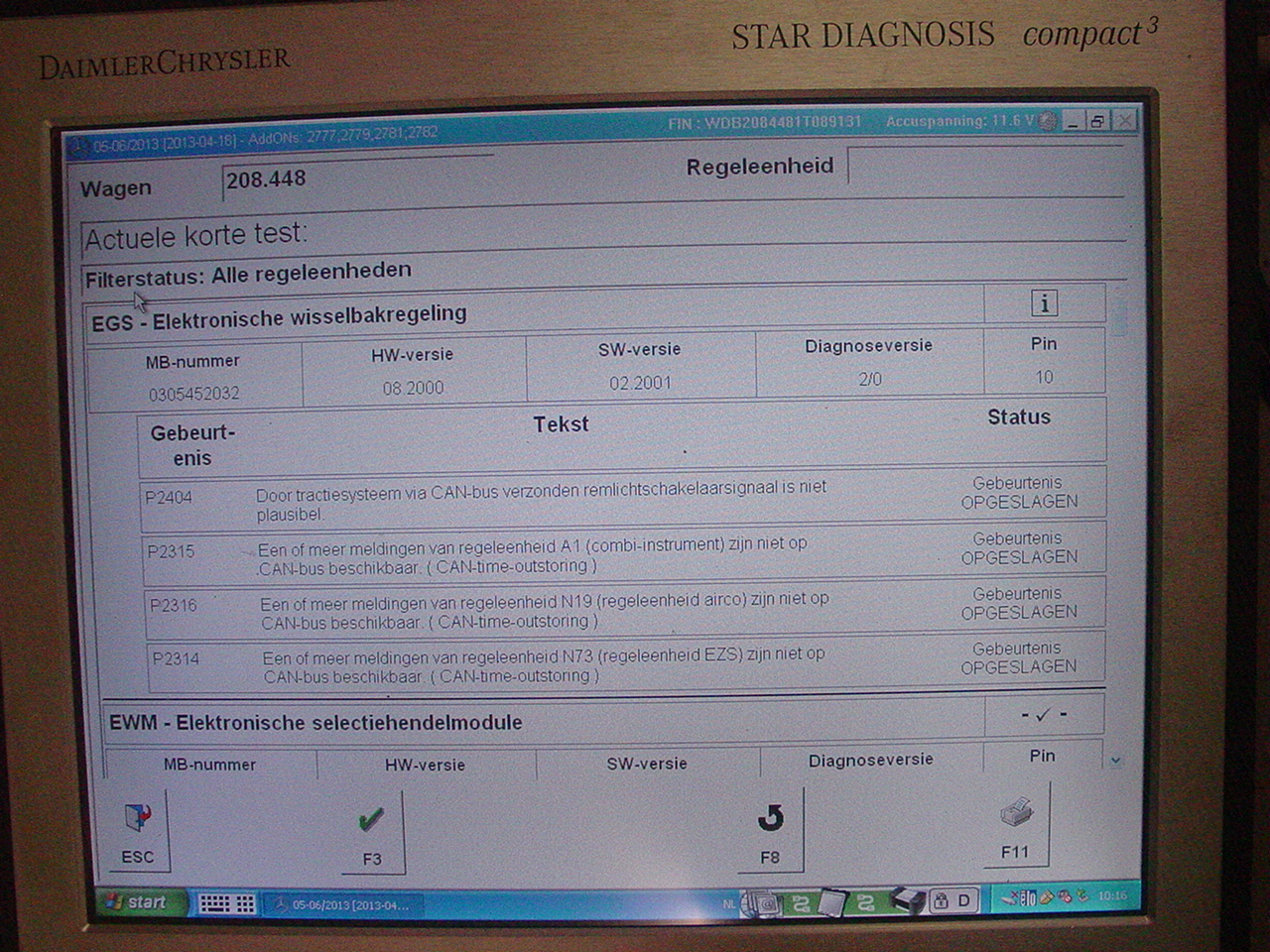This screenshot has height=952, width=1270.
Task: Click the Status column header
Action: [x=1019, y=417]
